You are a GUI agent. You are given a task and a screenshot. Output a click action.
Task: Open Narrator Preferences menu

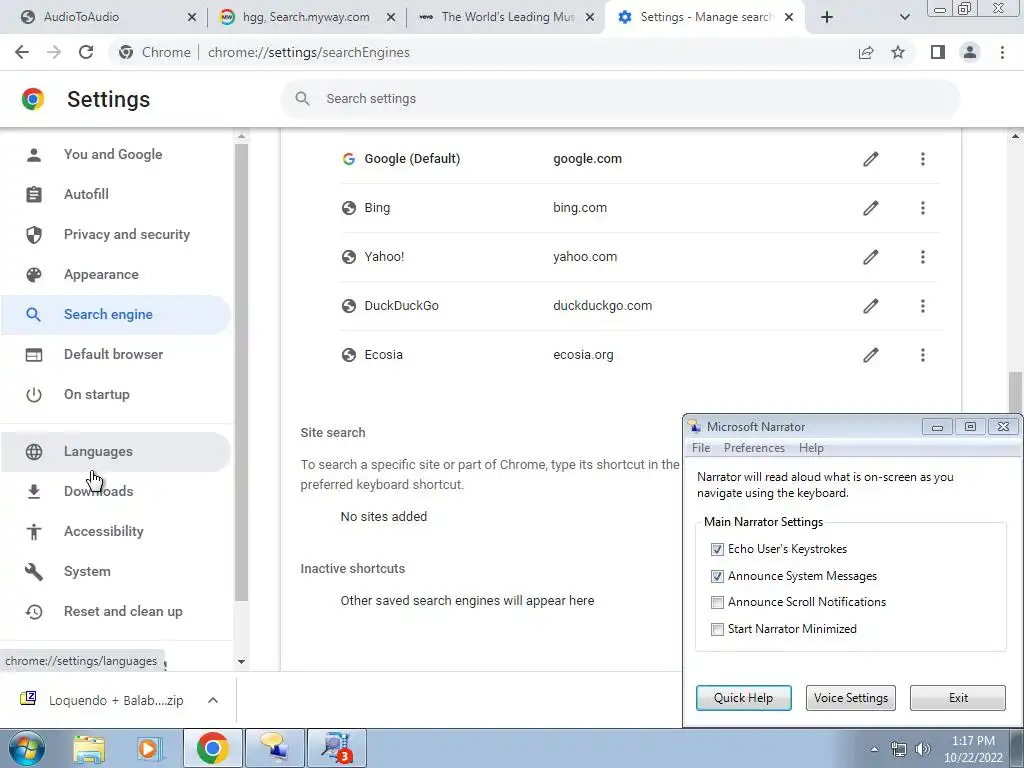754,448
